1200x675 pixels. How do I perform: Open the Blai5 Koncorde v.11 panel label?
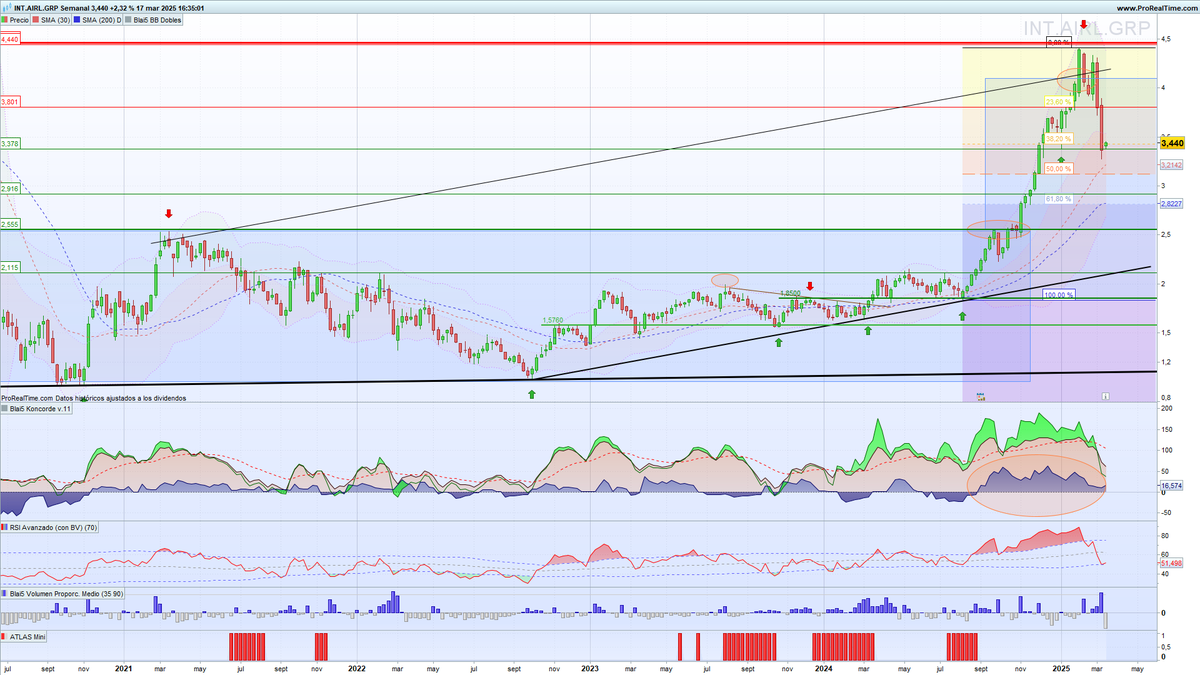pyautogui.click(x=35, y=408)
